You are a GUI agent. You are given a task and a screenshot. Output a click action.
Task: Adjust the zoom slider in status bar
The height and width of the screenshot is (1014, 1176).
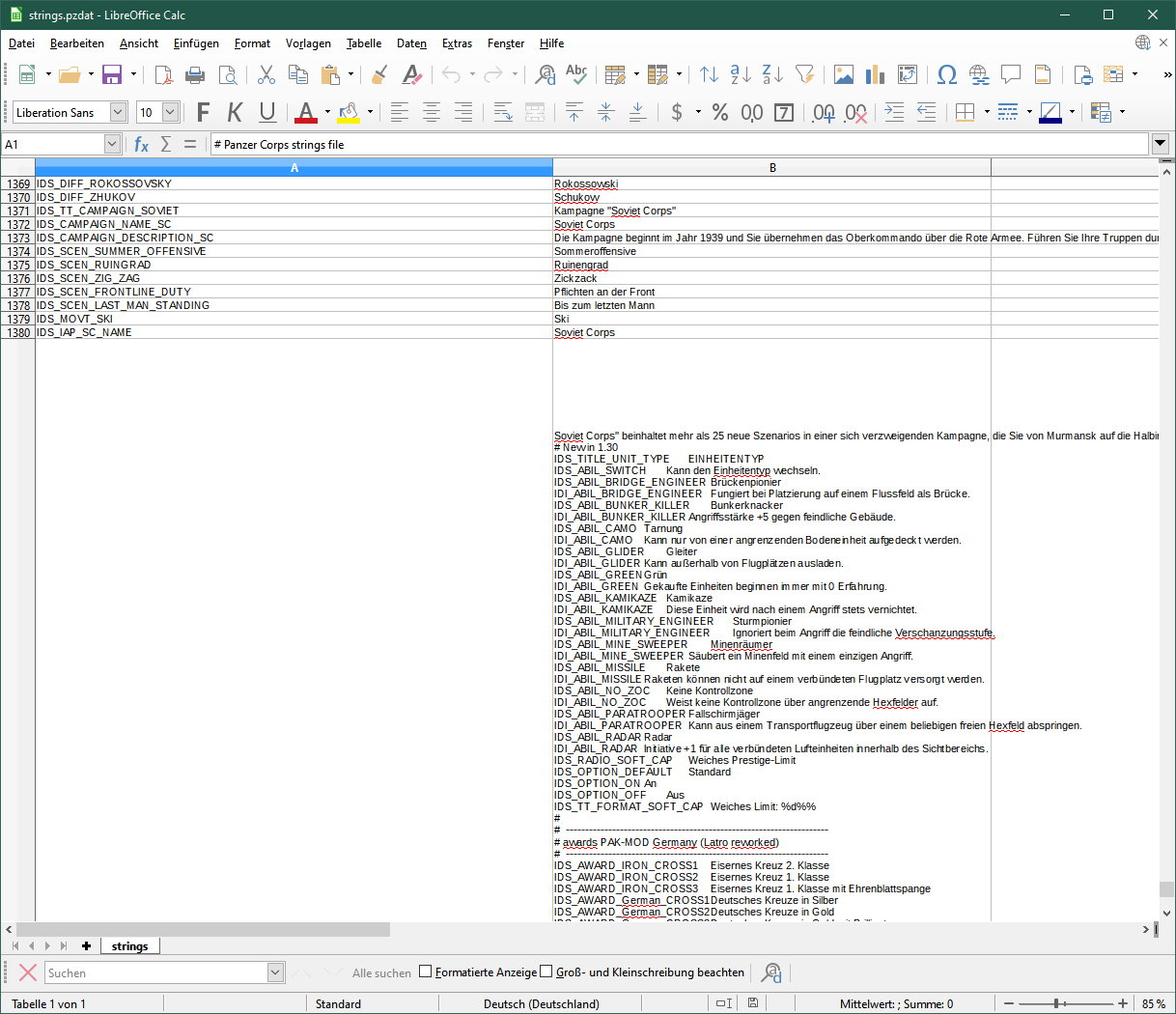click(x=1058, y=1003)
